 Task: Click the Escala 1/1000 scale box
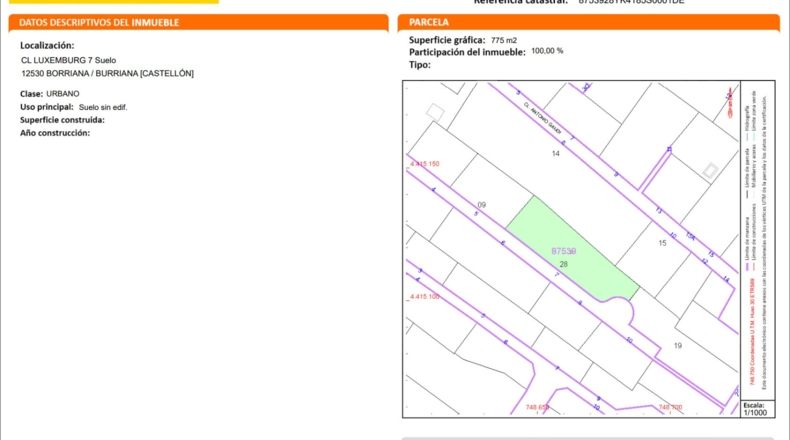click(x=757, y=409)
